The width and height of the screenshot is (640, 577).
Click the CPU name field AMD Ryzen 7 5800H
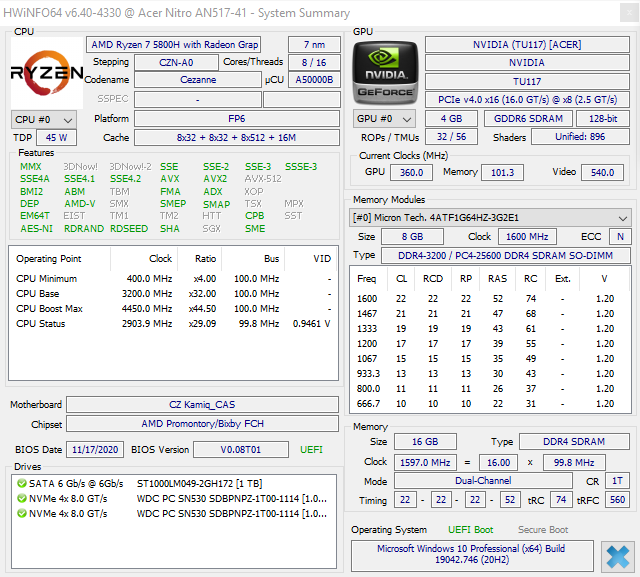tap(173, 44)
